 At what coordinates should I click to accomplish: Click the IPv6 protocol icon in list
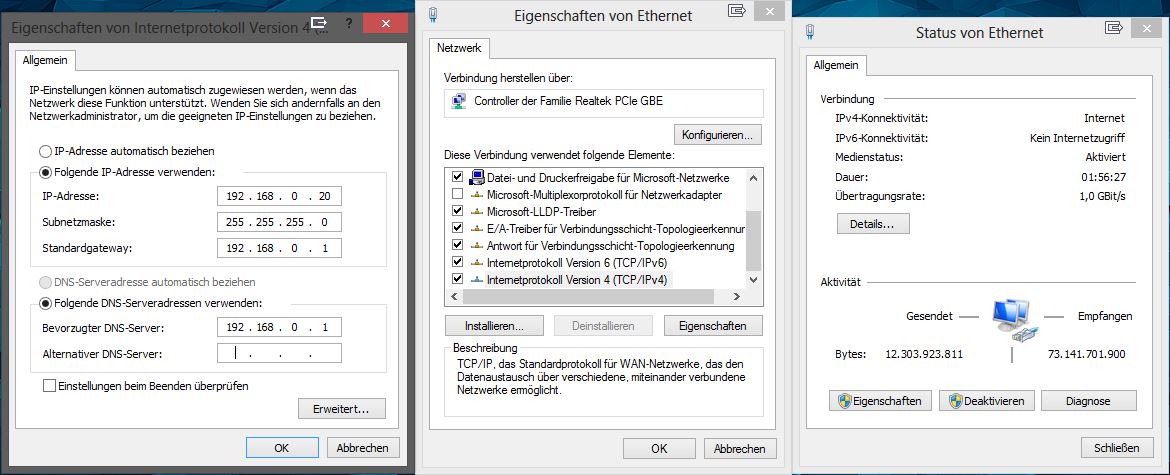coord(476,262)
